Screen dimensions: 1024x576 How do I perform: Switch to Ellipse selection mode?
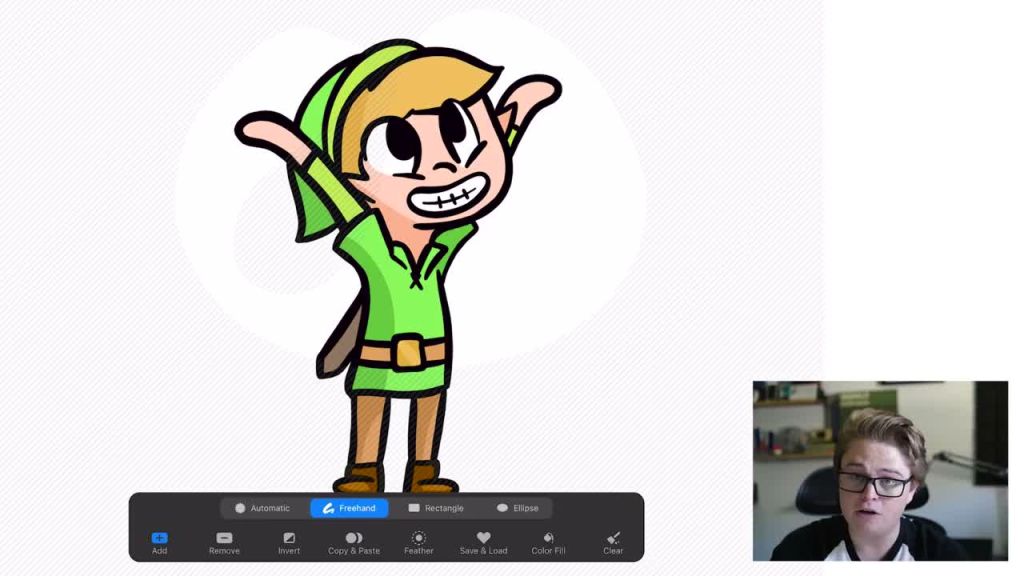(517, 508)
